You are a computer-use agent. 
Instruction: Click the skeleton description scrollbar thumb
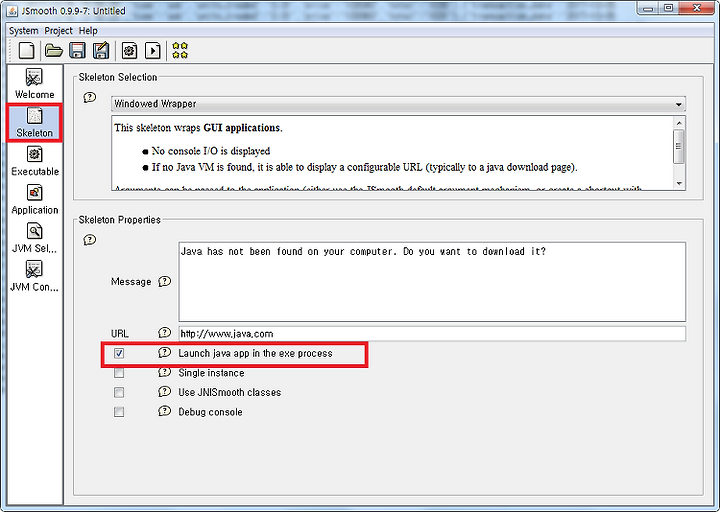click(679, 146)
